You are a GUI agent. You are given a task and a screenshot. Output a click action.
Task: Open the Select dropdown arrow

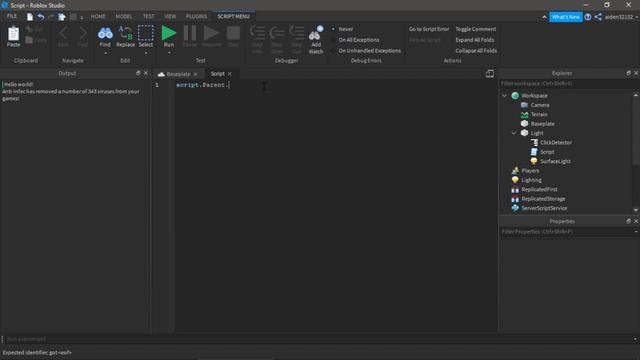[146, 53]
